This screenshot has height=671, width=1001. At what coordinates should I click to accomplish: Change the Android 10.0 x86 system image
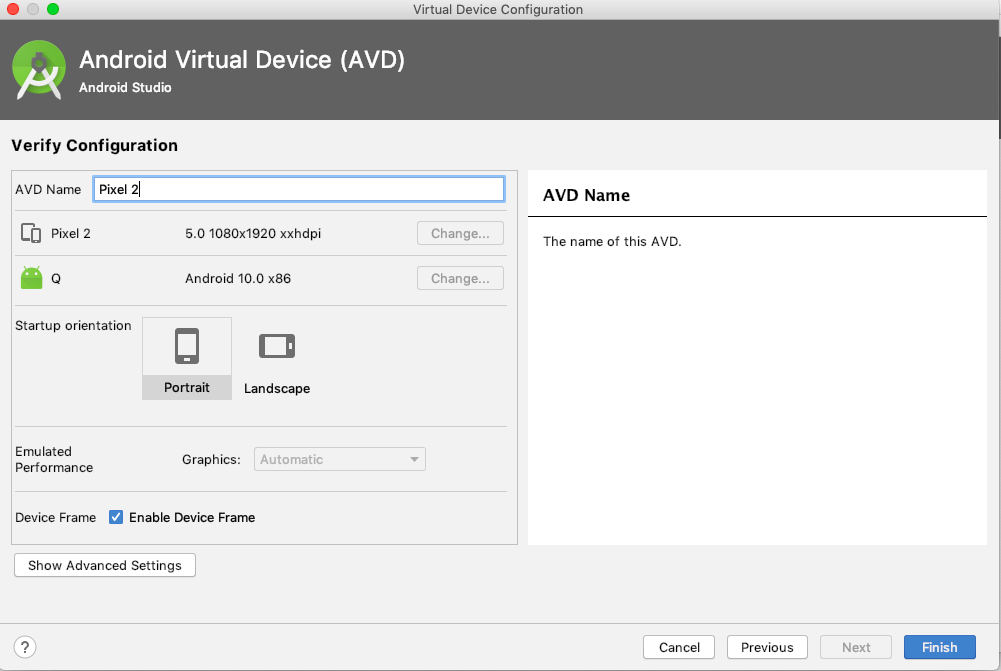tap(460, 278)
